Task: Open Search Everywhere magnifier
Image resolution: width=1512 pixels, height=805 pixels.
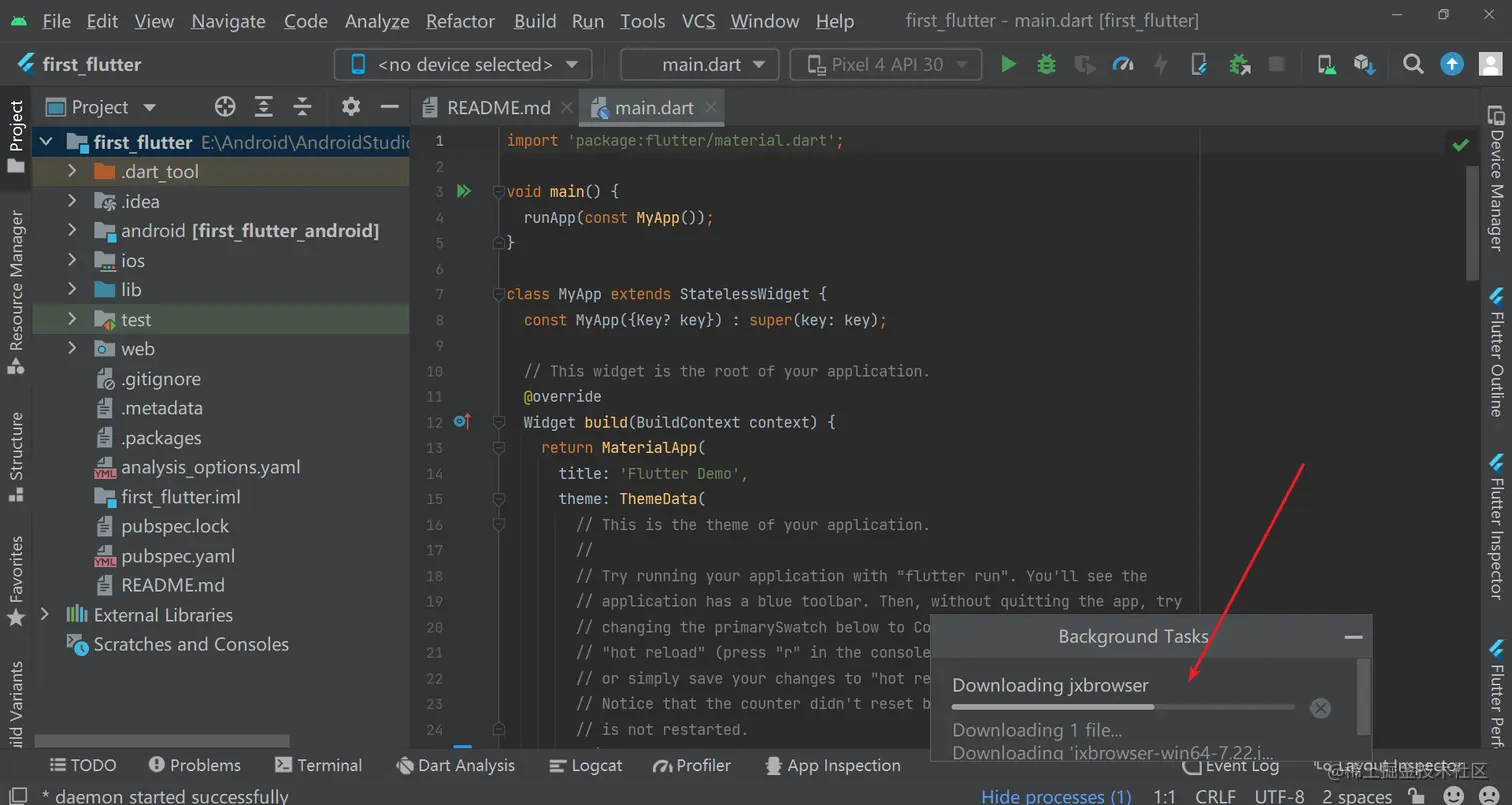Action: pyautogui.click(x=1413, y=64)
